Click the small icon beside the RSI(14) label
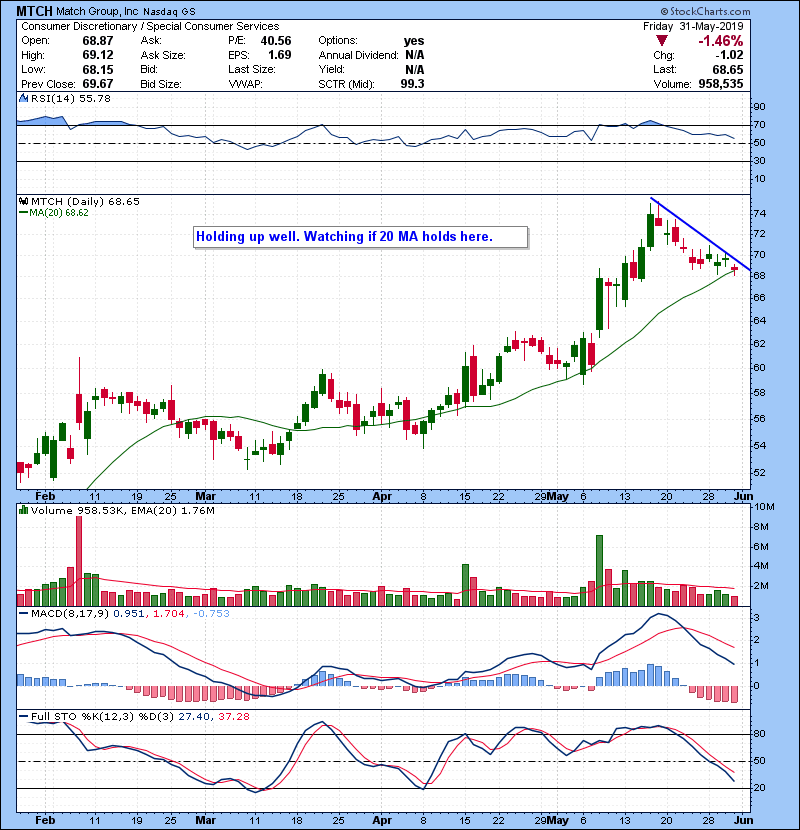 [x=23, y=98]
